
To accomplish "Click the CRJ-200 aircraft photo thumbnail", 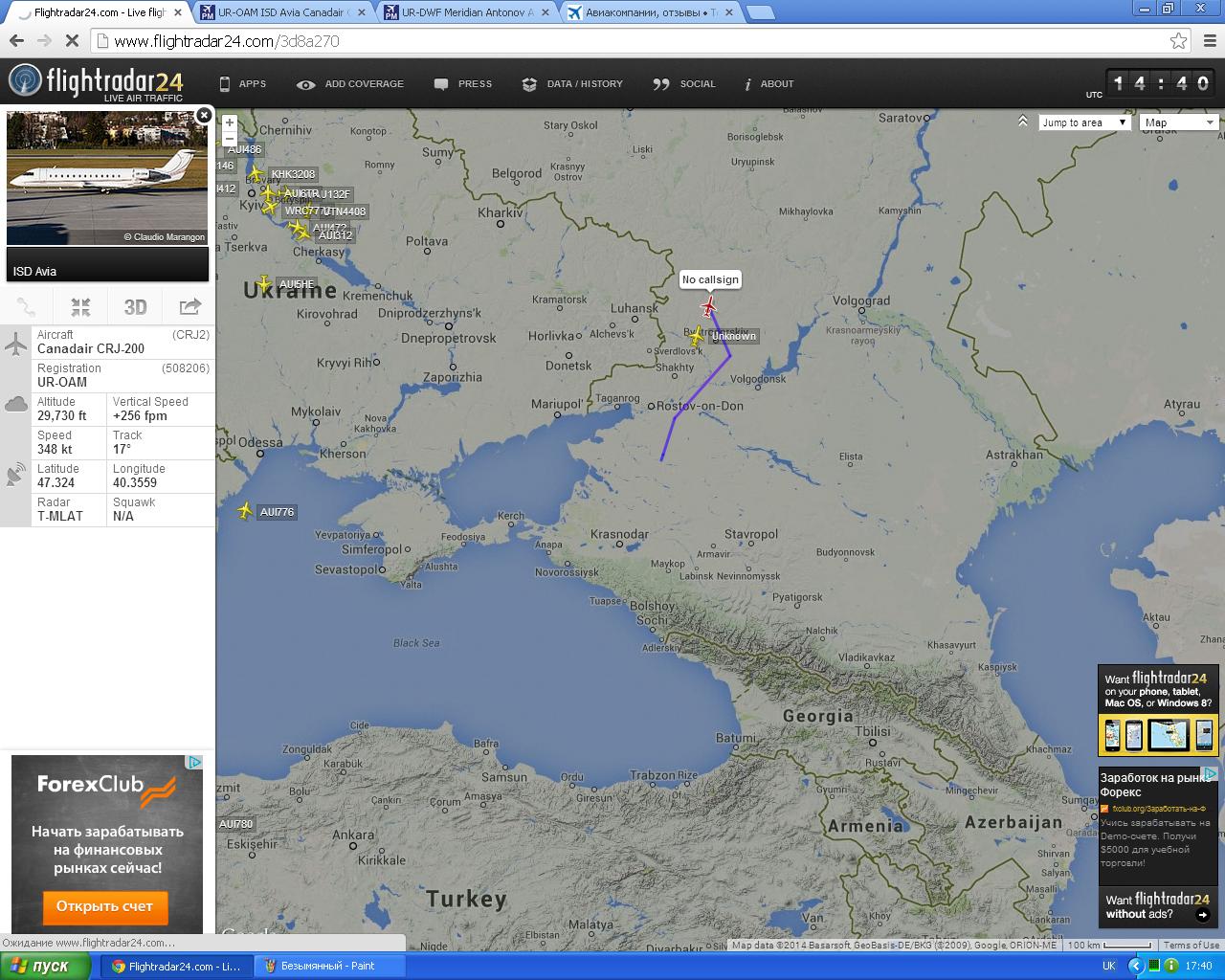I will pos(107,178).
